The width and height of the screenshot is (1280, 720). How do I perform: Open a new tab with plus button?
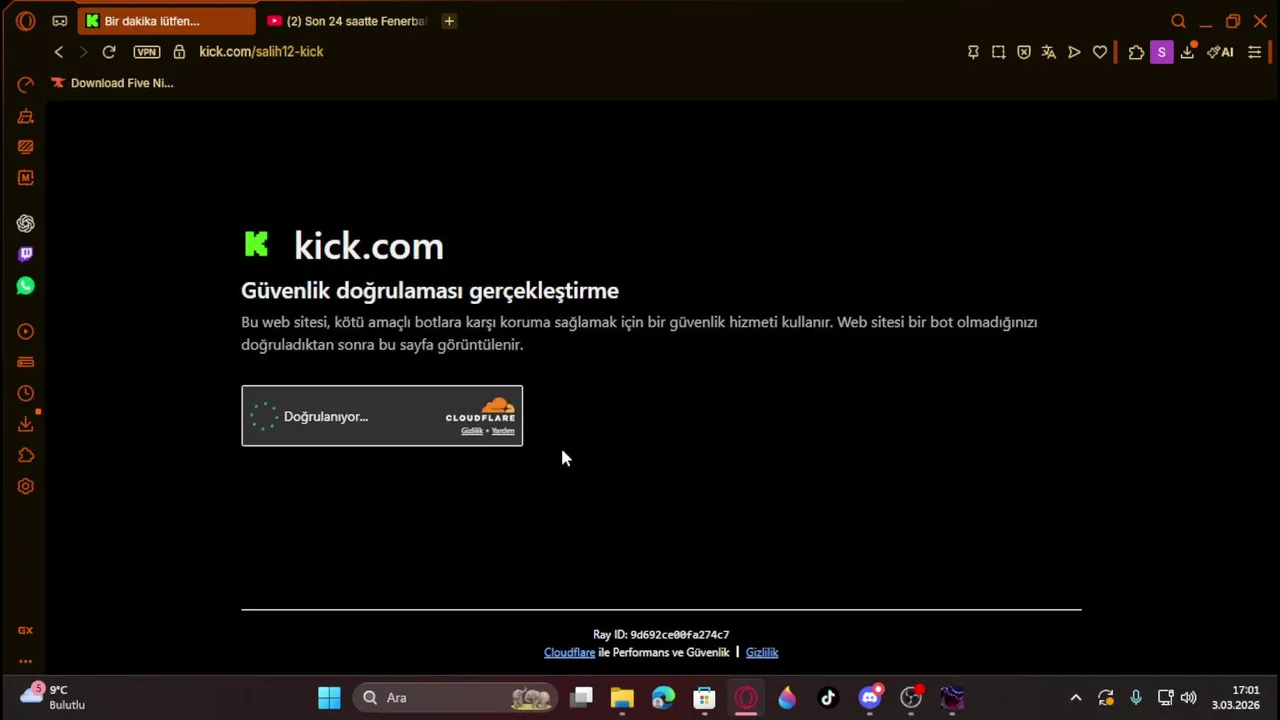point(449,21)
